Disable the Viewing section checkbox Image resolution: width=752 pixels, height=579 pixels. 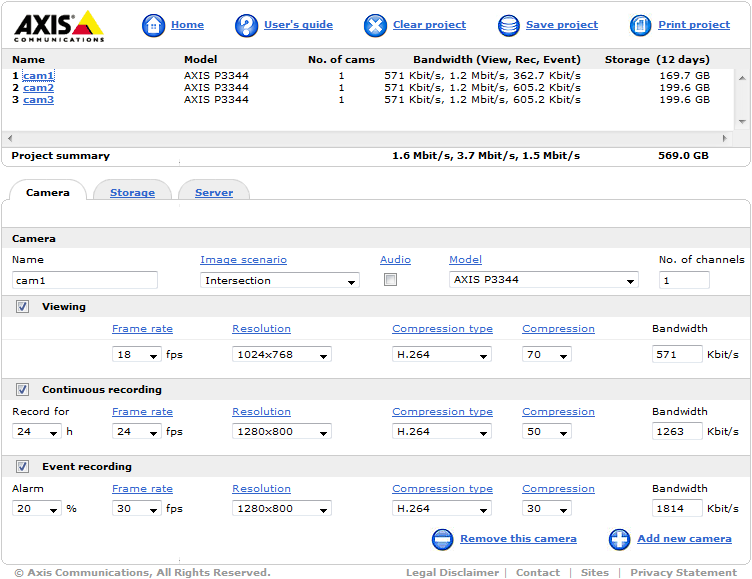[x=23, y=307]
